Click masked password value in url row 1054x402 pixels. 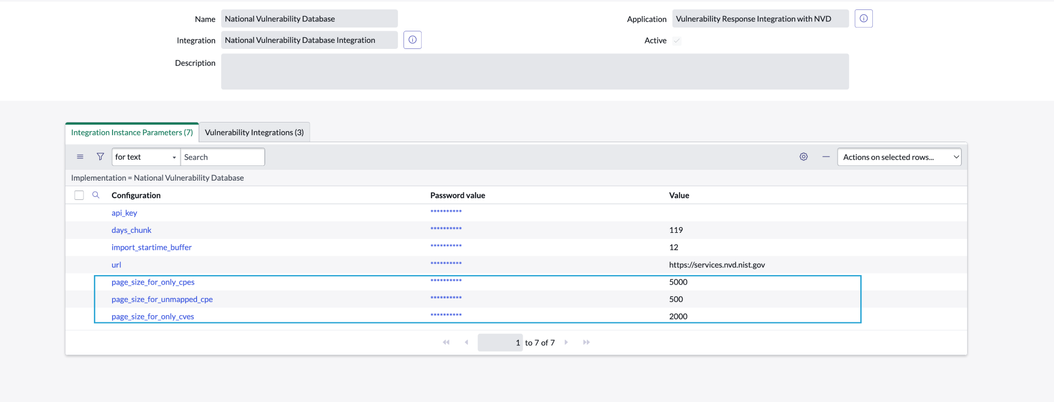tap(446, 264)
